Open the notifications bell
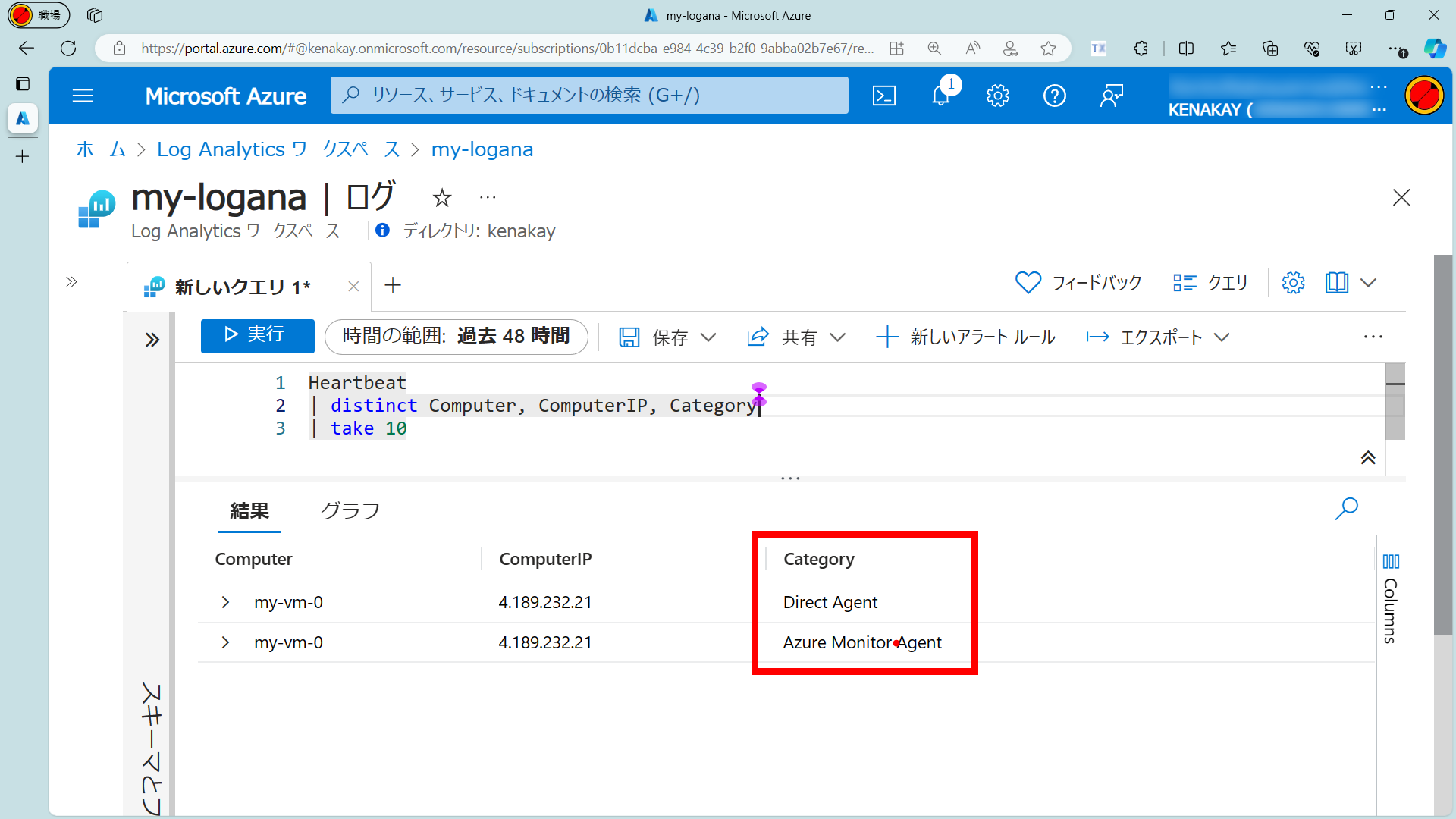The width and height of the screenshot is (1456, 819). (941, 96)
